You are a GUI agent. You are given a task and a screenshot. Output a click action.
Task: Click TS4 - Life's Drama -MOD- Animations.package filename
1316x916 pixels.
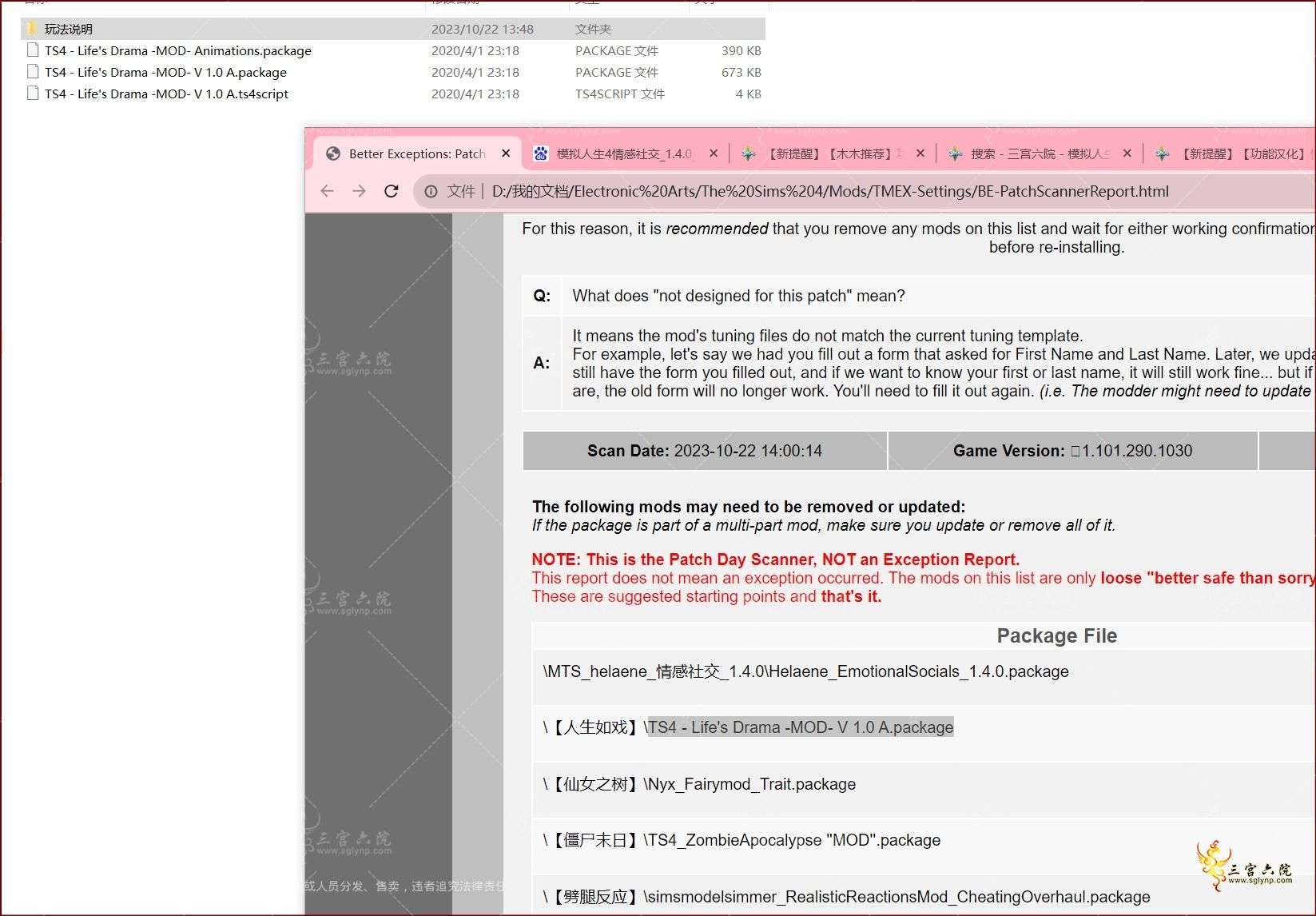pos(178,50)
